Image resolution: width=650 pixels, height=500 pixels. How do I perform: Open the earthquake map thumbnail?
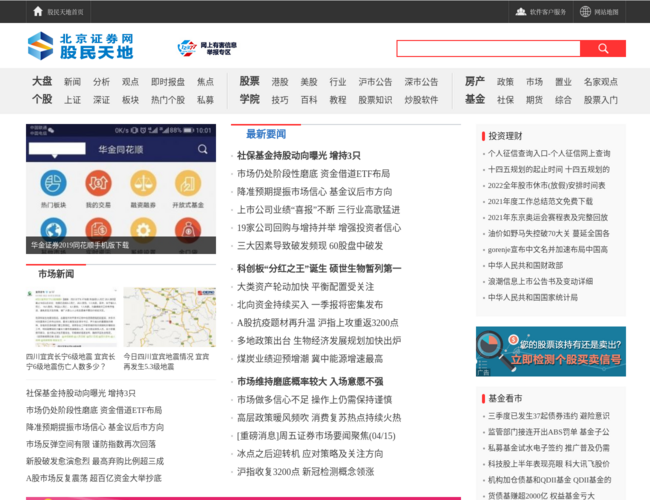point(170,317)
